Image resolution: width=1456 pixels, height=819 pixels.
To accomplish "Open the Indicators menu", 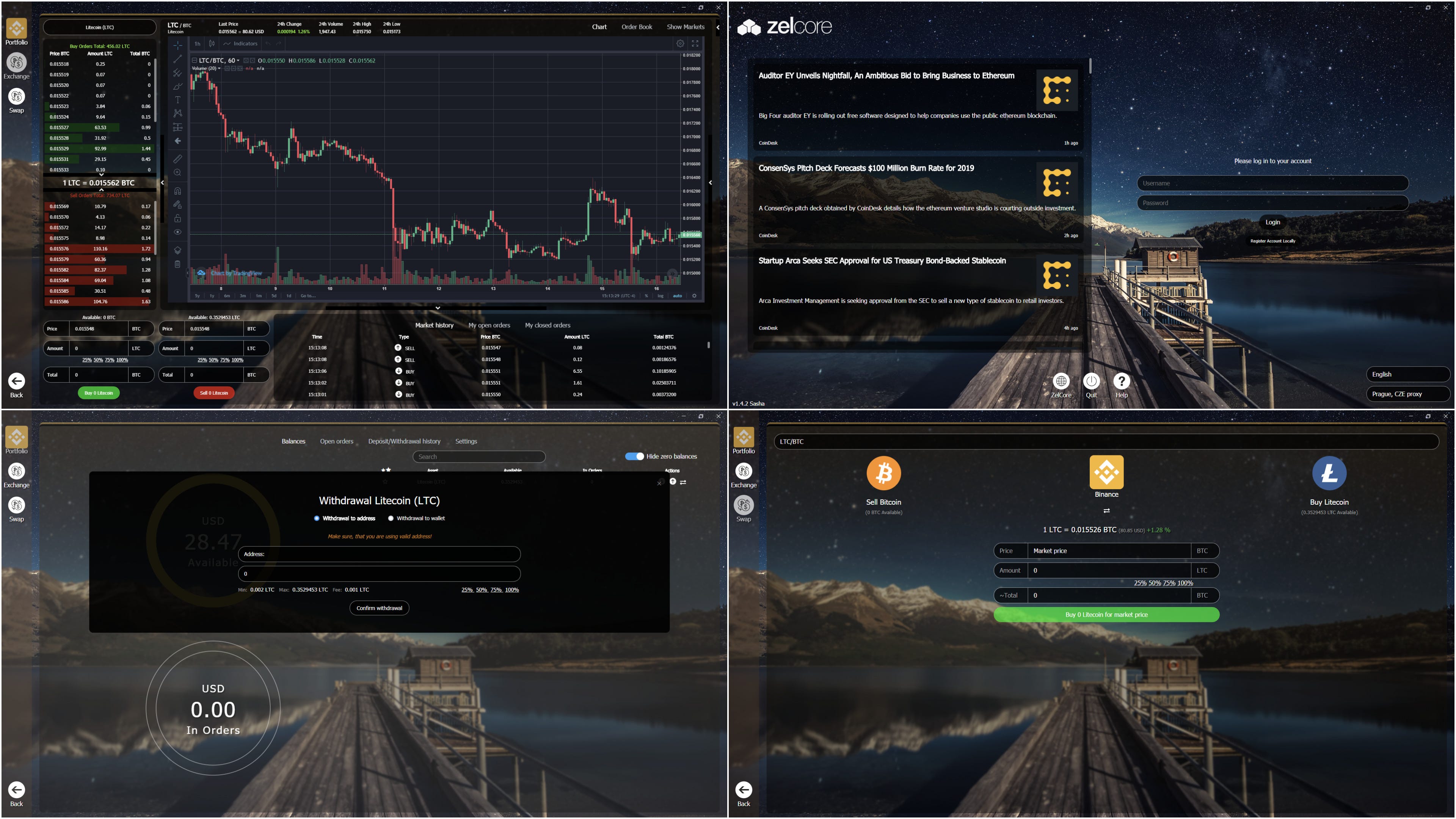I will click(240, 44).
